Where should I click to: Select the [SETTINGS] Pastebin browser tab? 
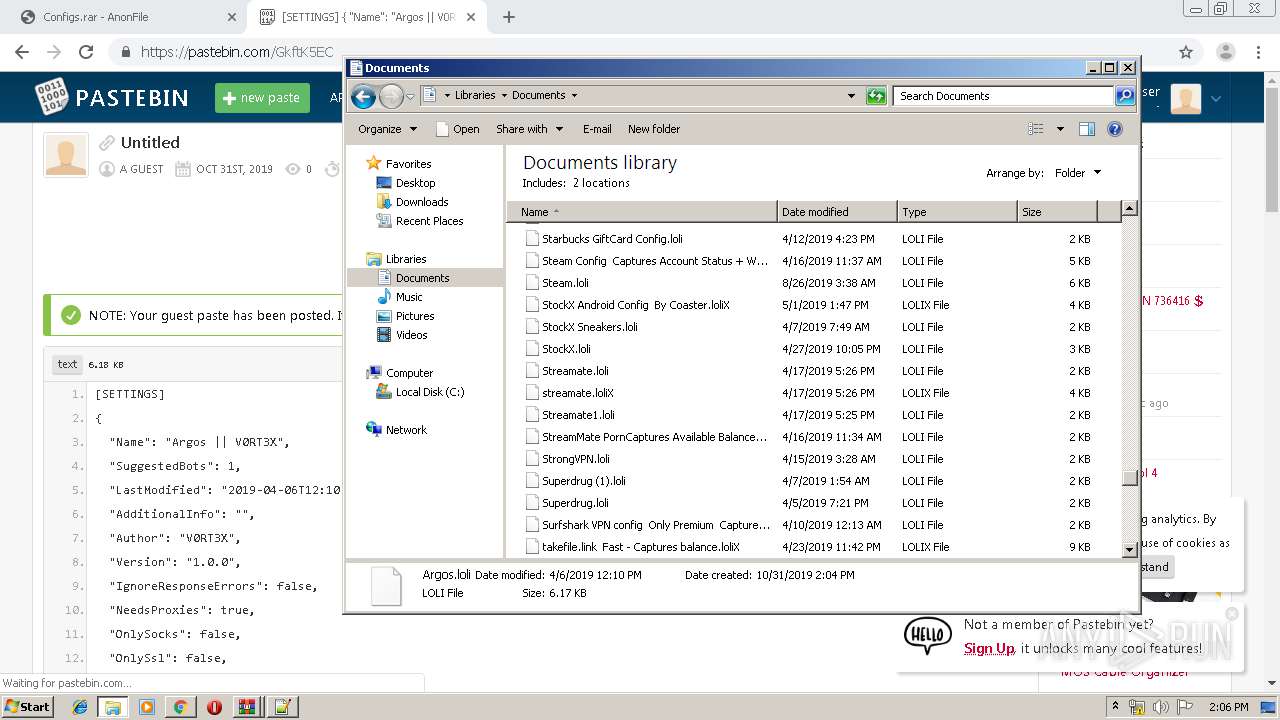point(368,17)
